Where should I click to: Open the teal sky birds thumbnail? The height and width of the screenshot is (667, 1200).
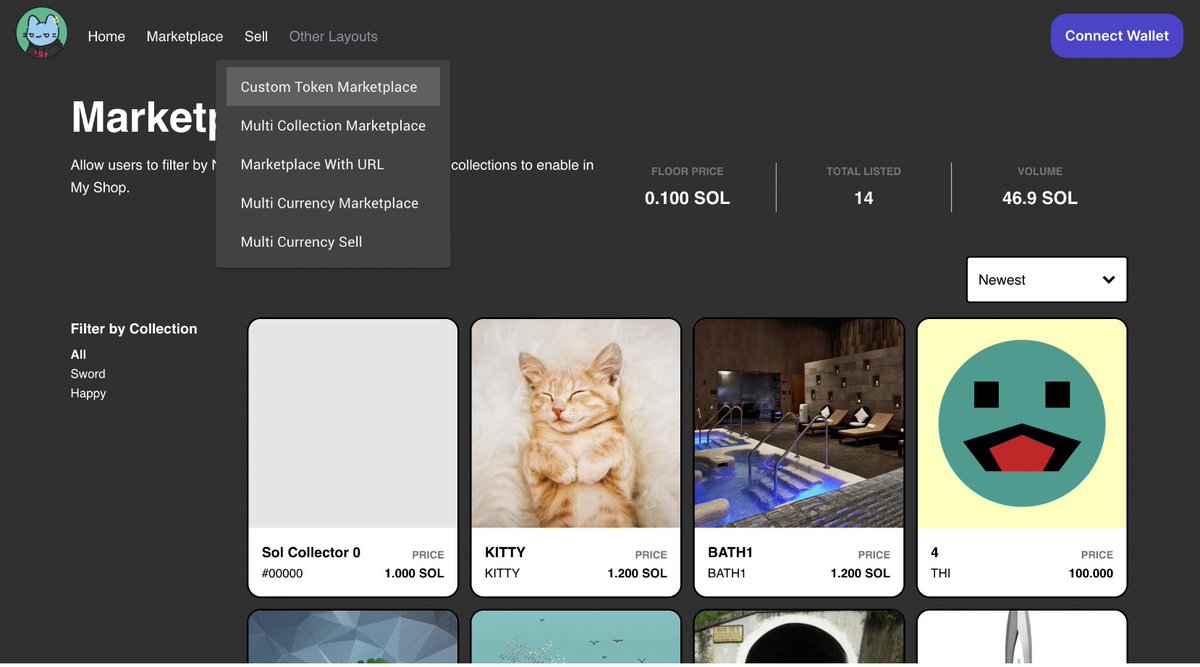[576, 637]
